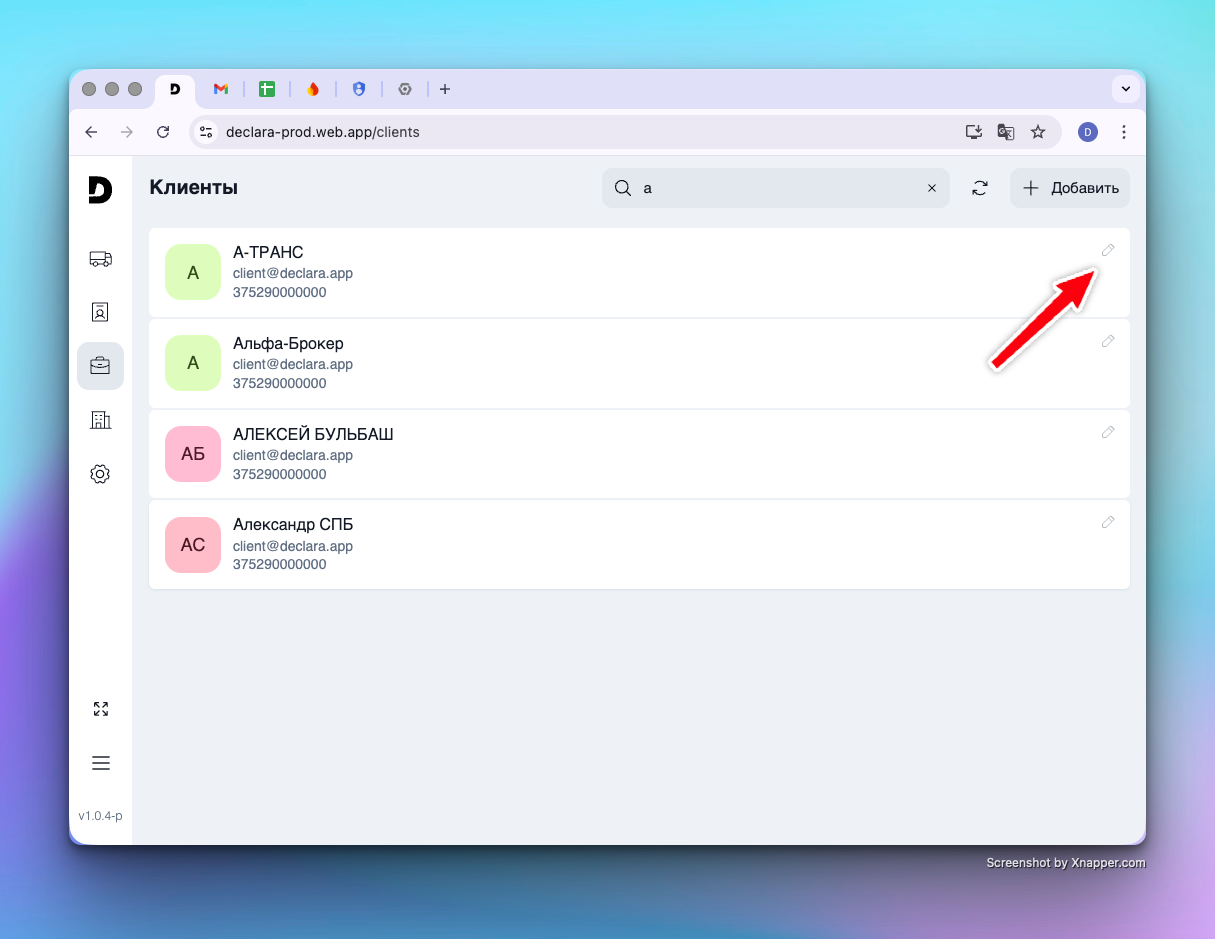Edit Александр СПБ client with pencil
This screenshot has height=939, width=1215.
coord(1108,522)
